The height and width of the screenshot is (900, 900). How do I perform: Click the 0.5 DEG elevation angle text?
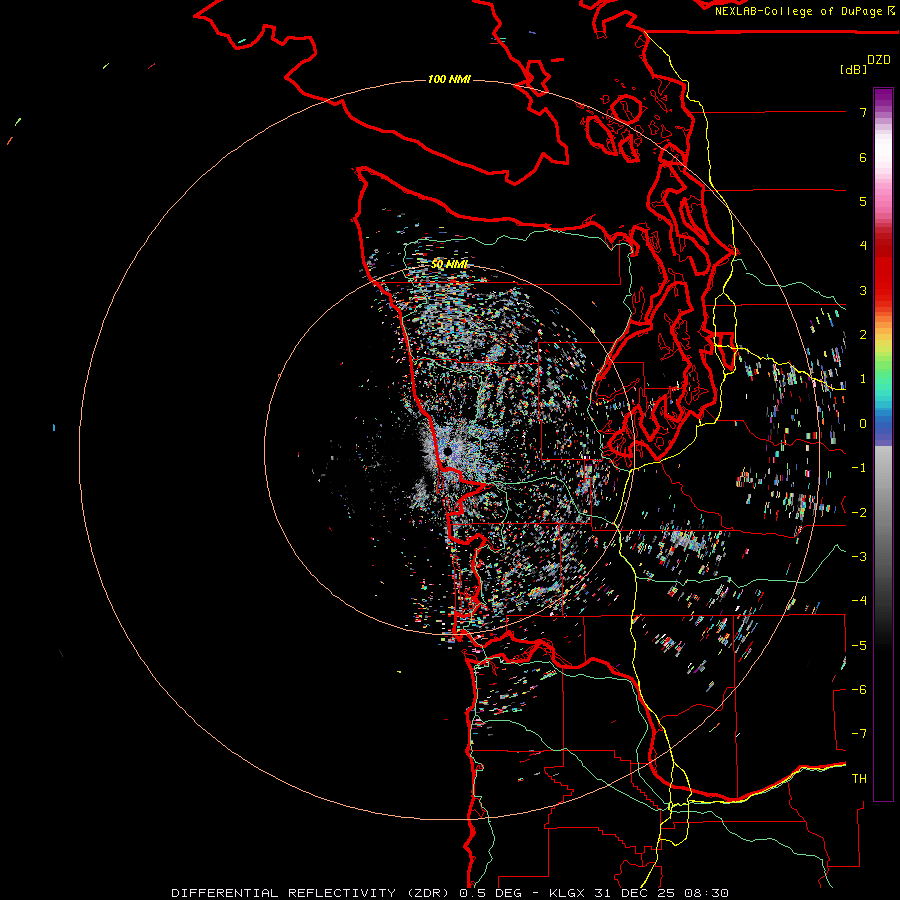tap(491, 893)
